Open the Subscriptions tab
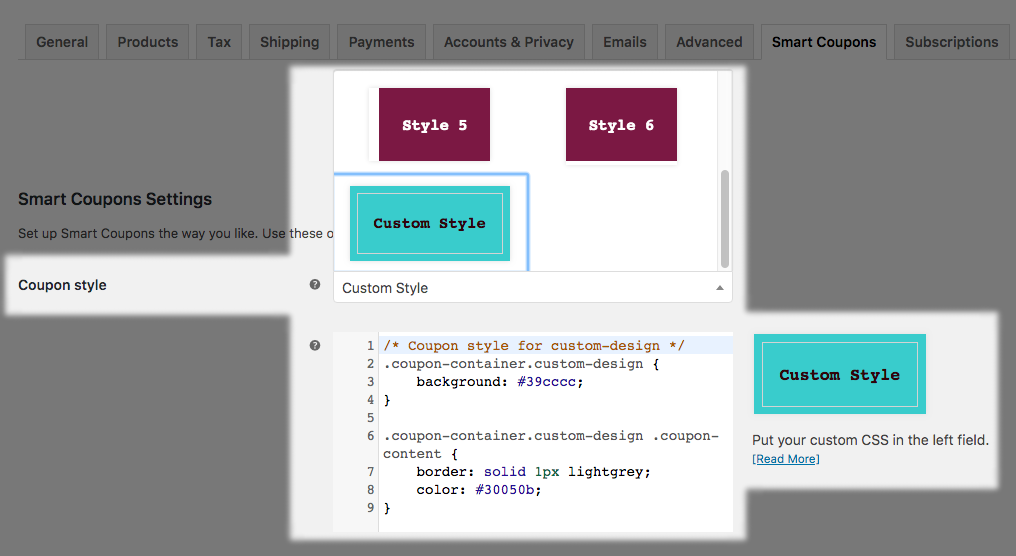1016x556 pixels. point(951,42)
